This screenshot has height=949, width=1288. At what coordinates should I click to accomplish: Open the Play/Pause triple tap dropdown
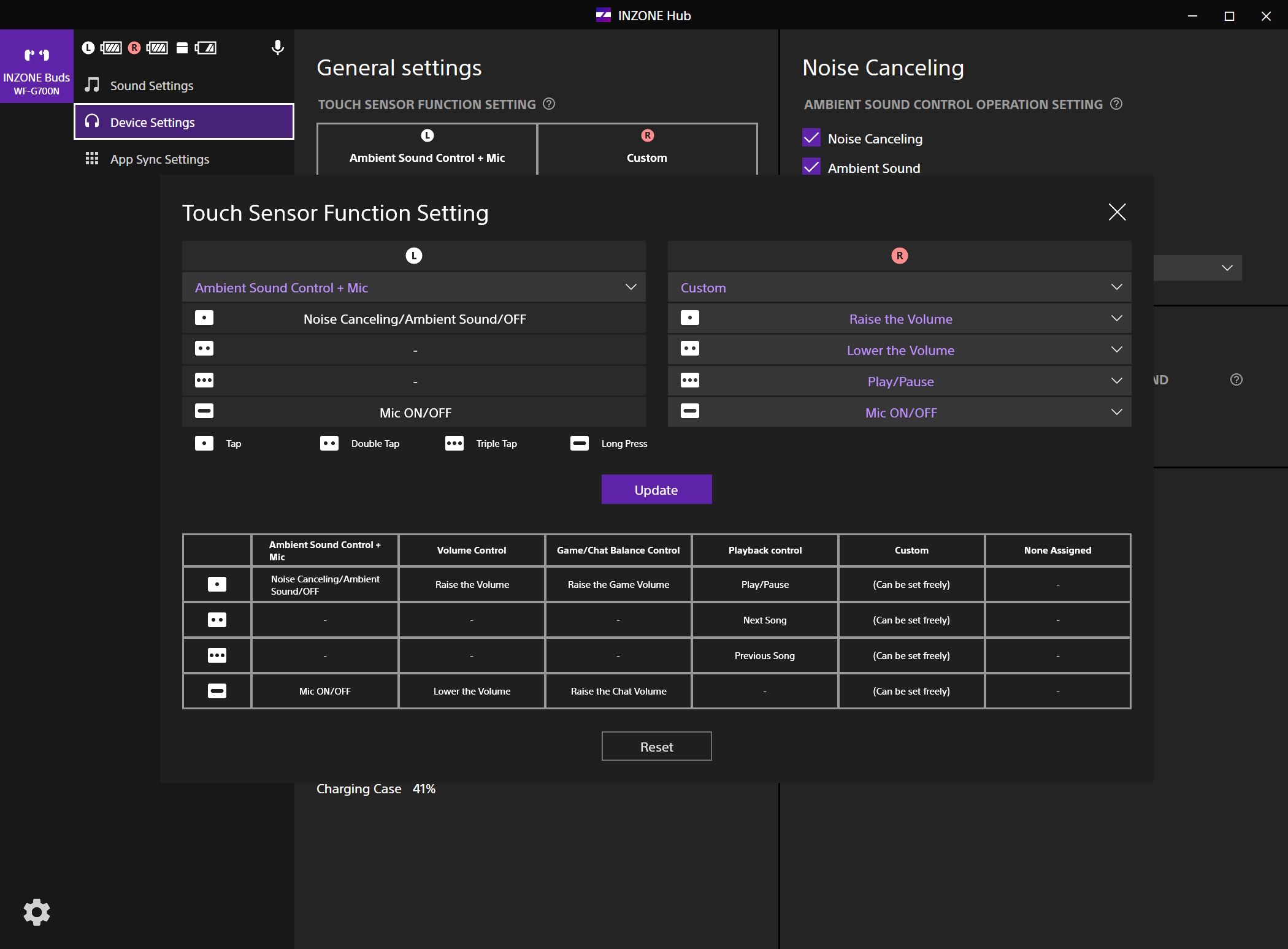(x=899, y=381)
